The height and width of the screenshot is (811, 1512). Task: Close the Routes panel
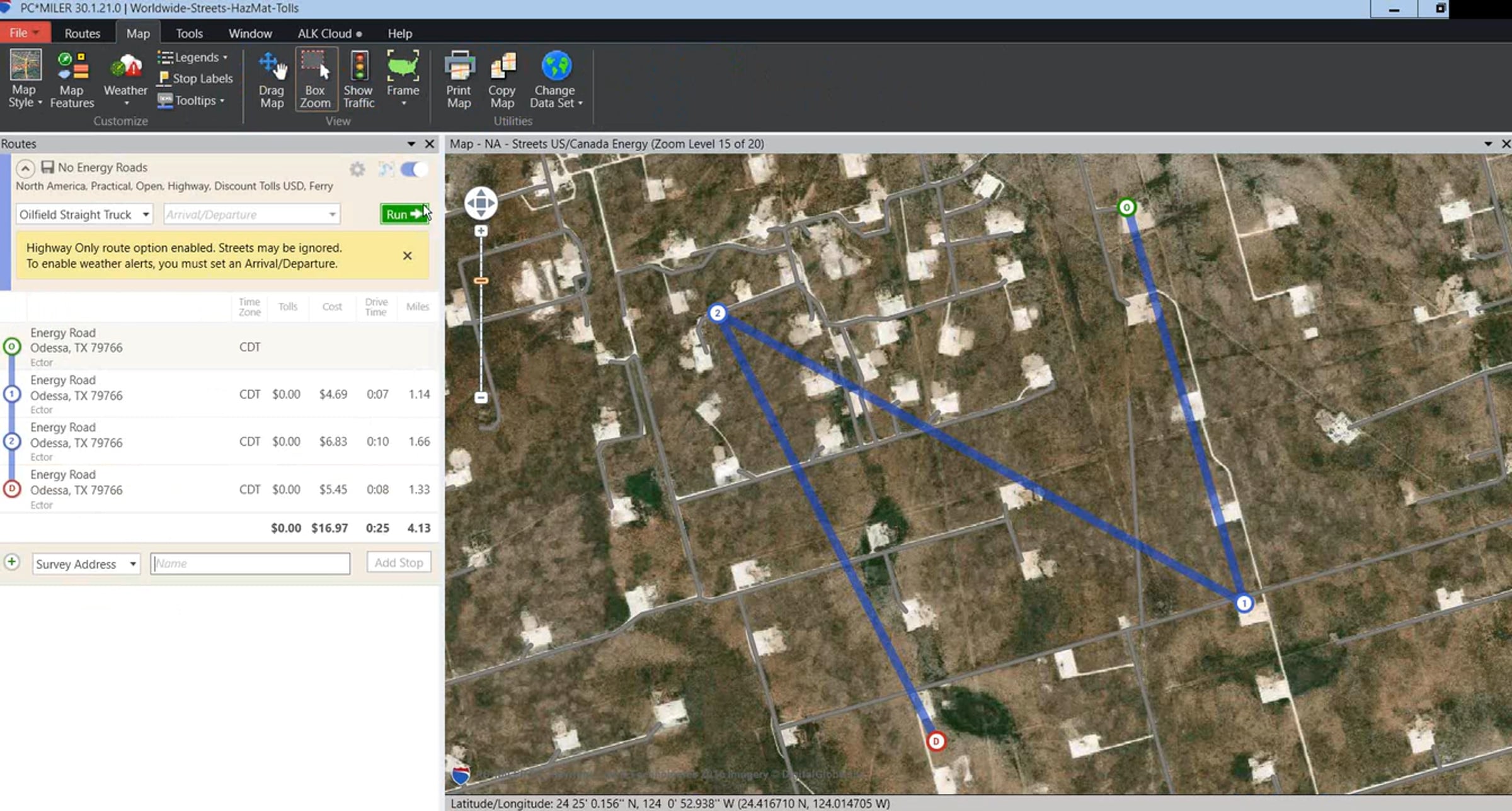(430, 144)
